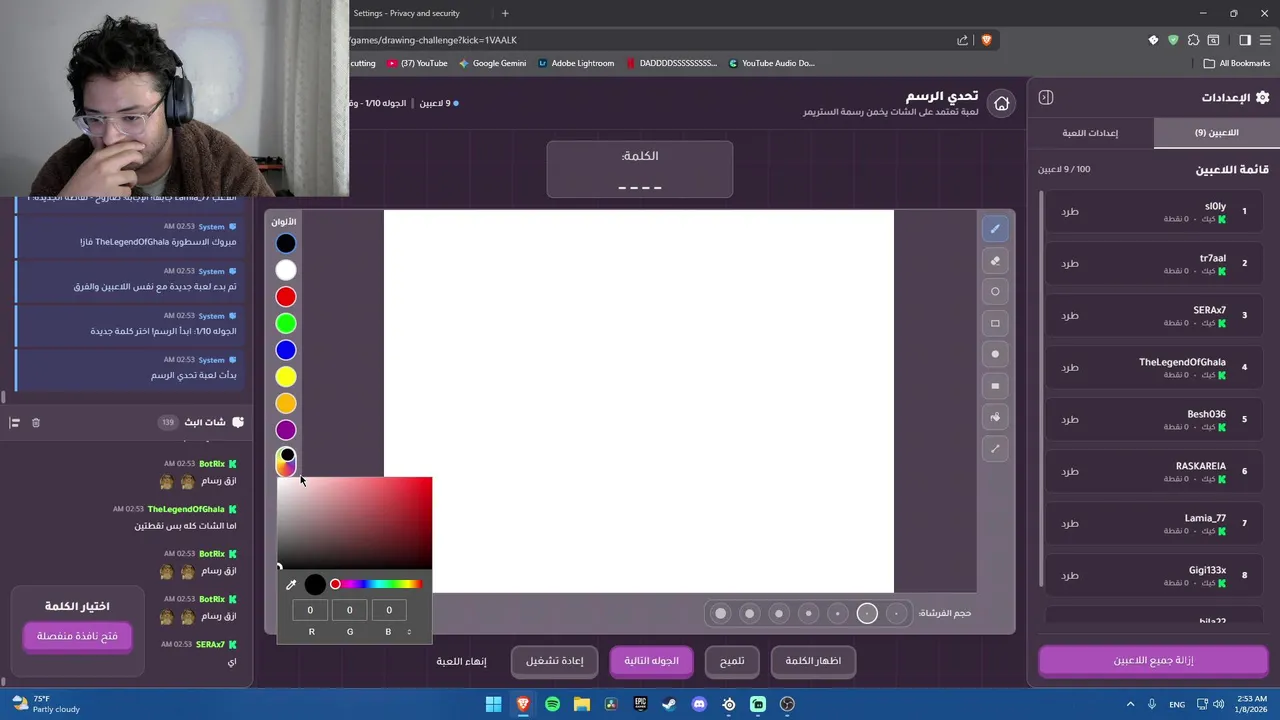
Task: Open Steam from the taskbar
Action: coord(669,704)
